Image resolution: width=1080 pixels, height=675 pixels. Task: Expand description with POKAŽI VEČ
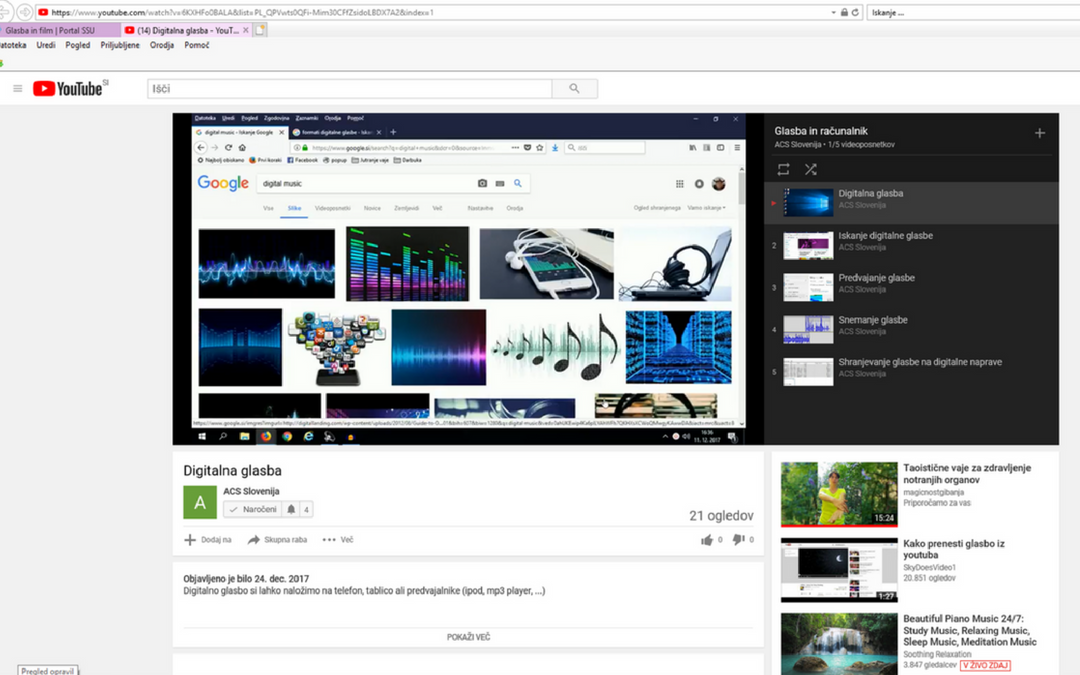pos(468,637)
